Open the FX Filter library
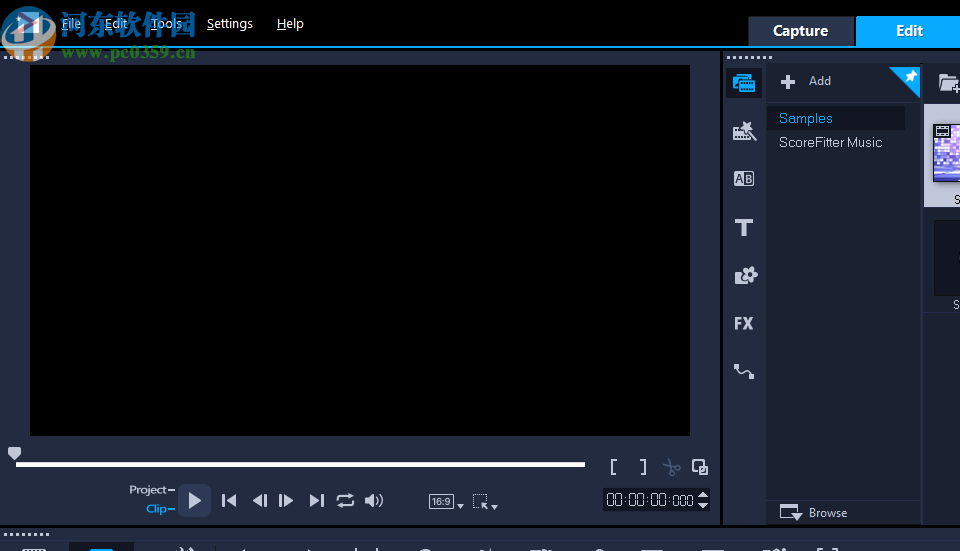This screenshot has width=960, height=551. 744,323
